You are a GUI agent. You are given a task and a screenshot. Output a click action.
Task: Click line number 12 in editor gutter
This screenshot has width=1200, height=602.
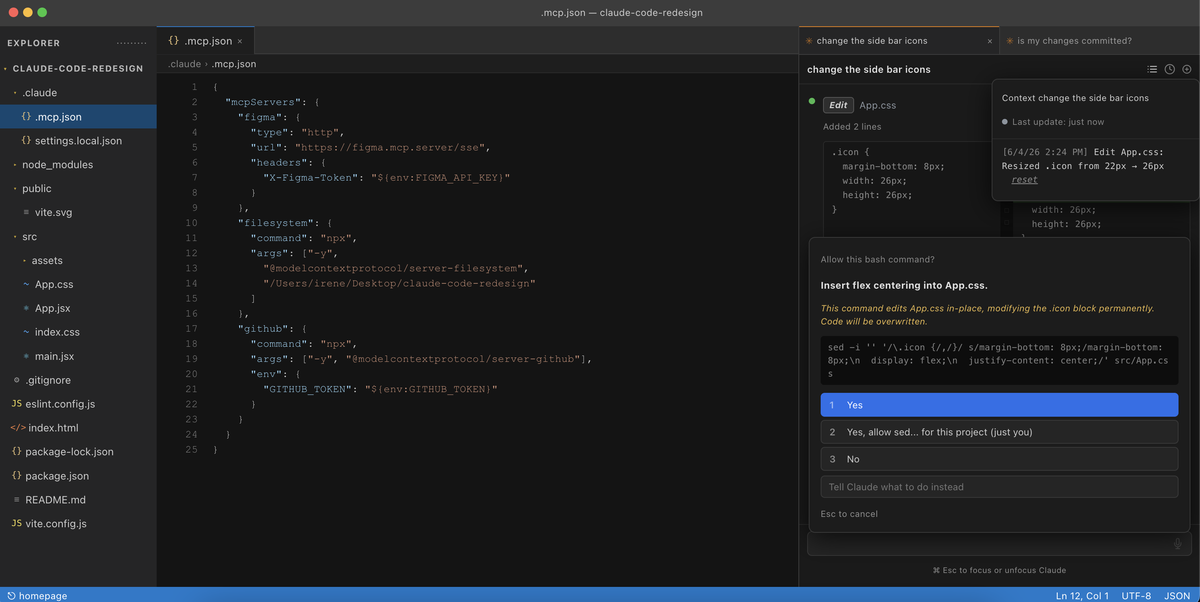(192, 253)
